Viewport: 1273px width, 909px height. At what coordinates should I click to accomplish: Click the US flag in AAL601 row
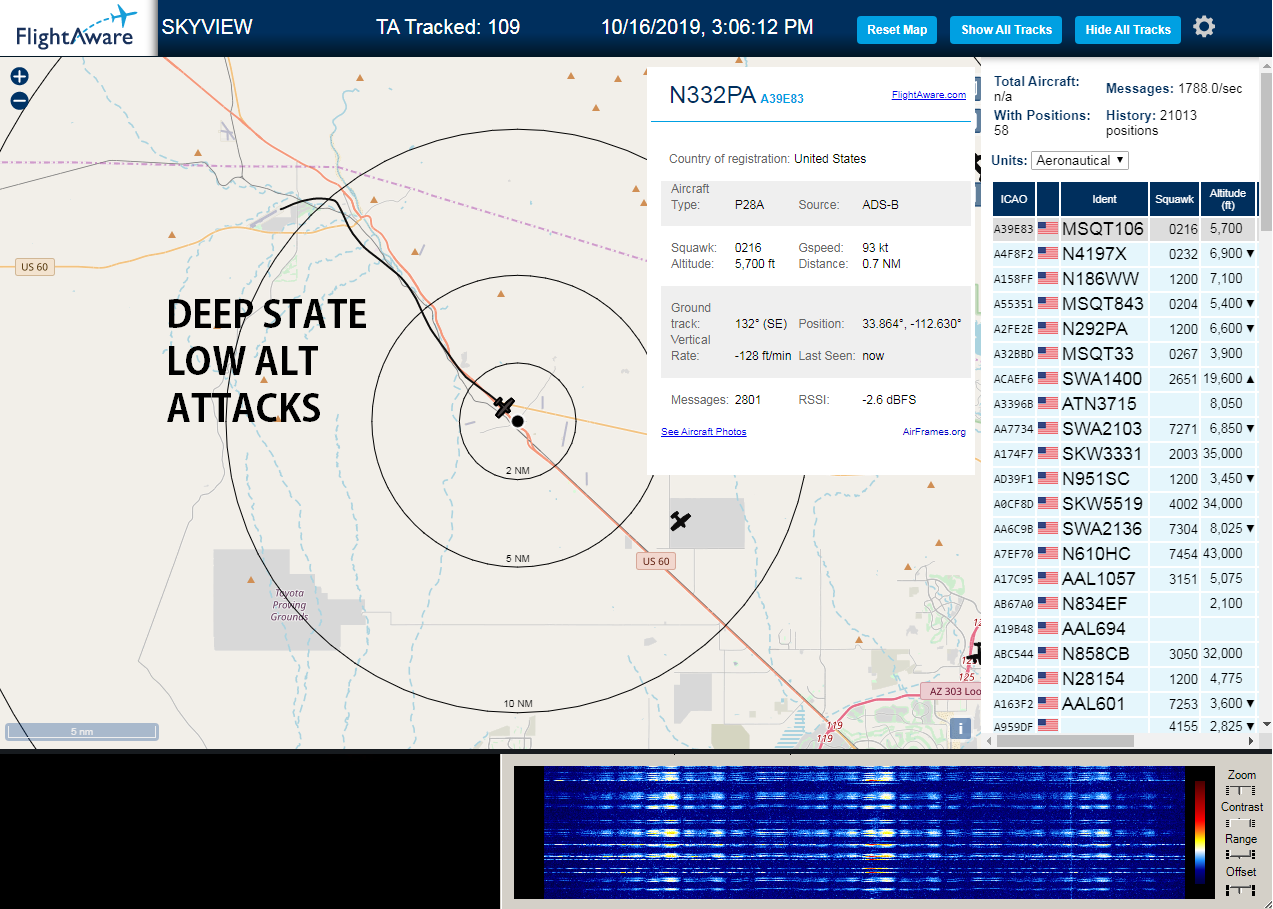tap(1048, 704)
